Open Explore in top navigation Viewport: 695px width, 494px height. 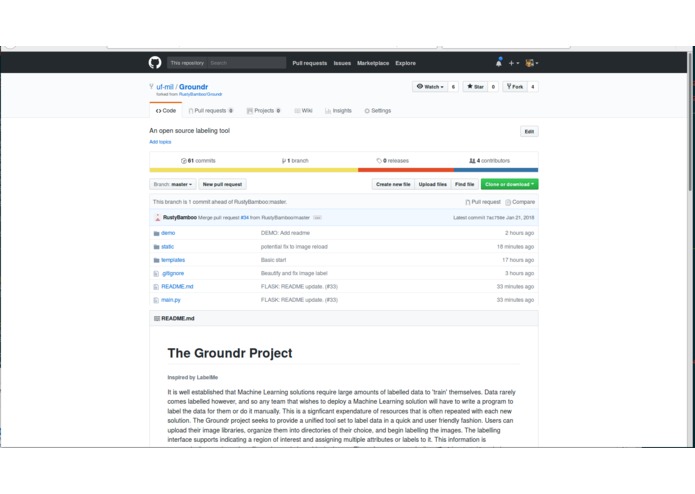[x=405, y=63]
